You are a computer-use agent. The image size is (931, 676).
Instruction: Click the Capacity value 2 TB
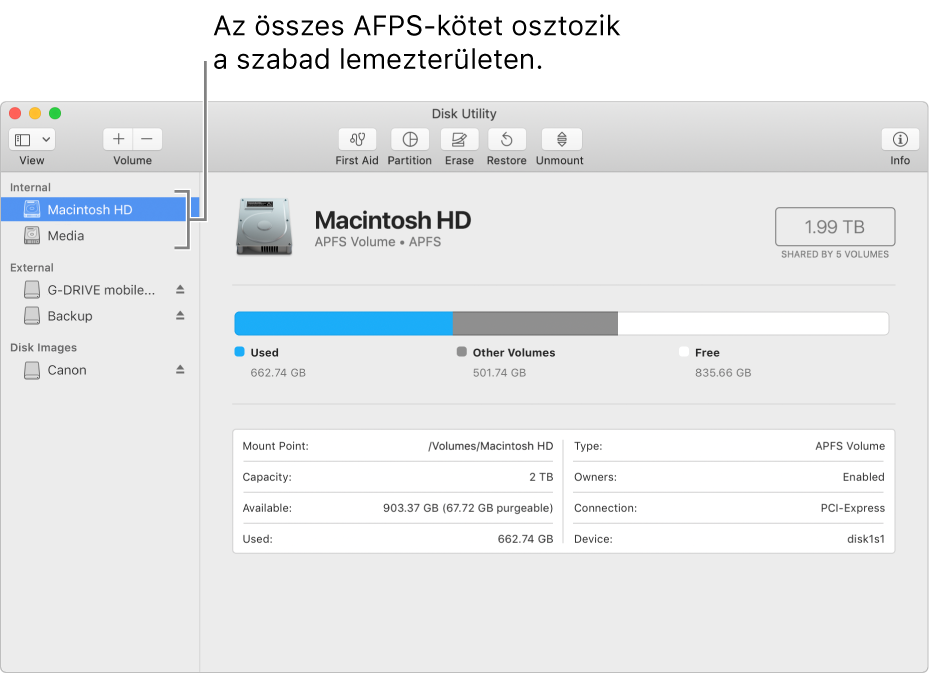pos(541,477)
